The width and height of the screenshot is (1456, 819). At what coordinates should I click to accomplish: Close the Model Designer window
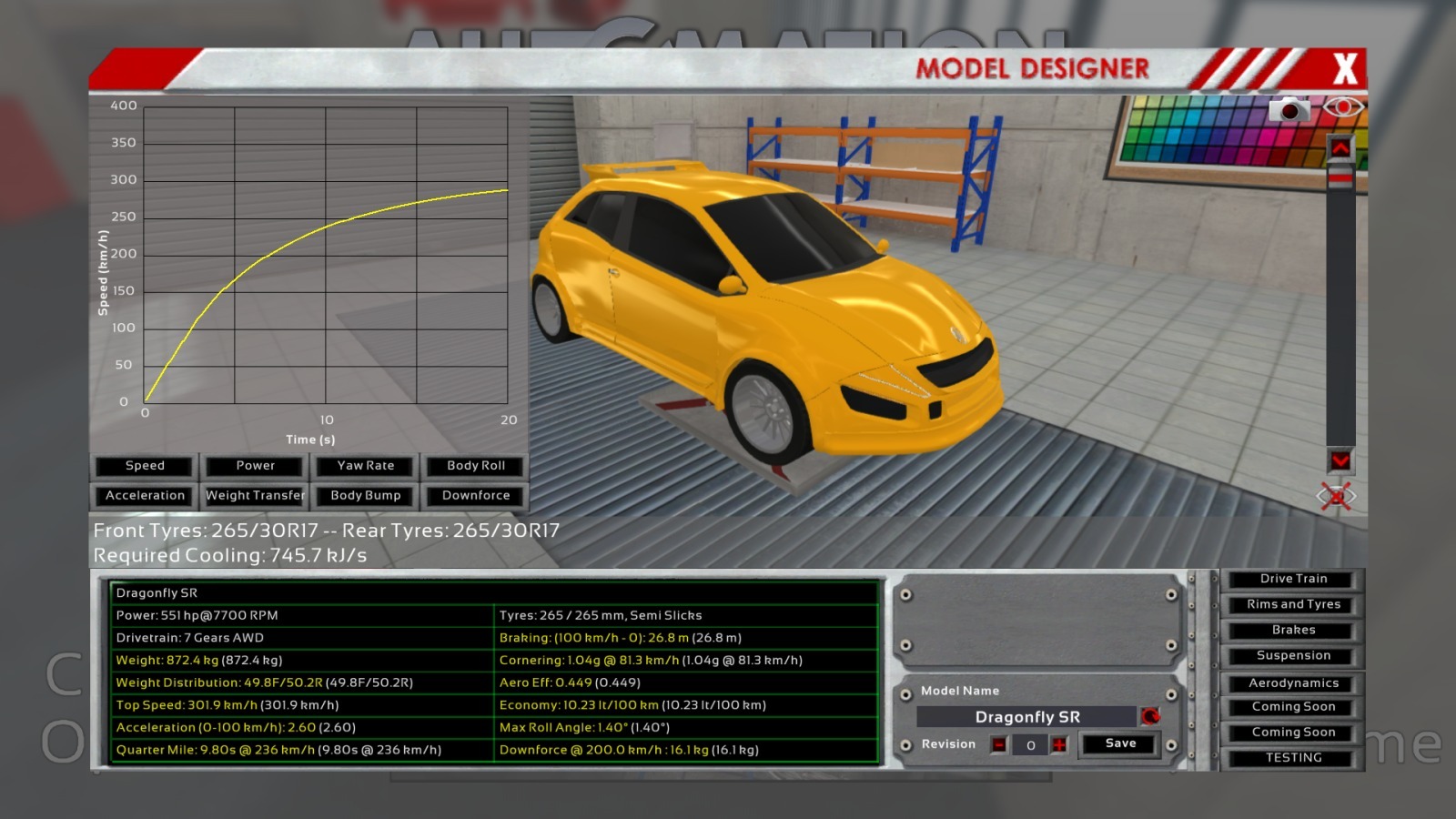pyautogui.click(x=1344, y=69)
